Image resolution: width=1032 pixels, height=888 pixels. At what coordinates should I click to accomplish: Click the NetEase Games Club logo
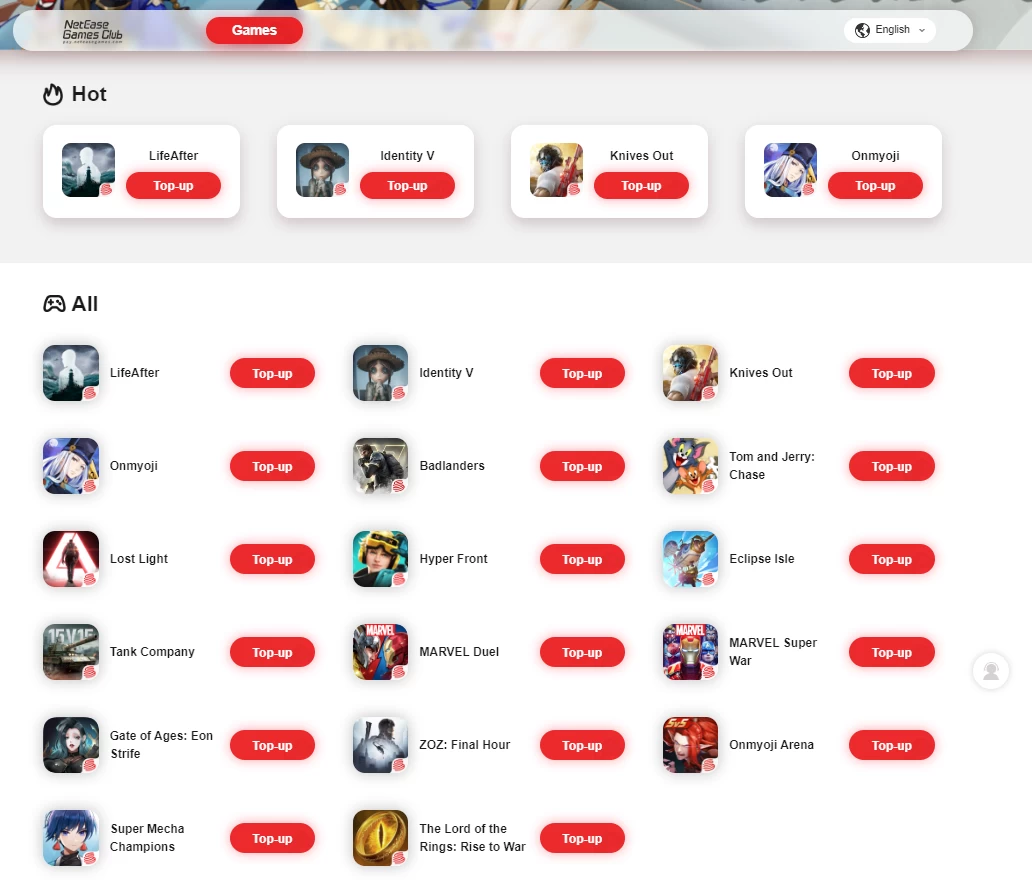[x=92, y=31]
